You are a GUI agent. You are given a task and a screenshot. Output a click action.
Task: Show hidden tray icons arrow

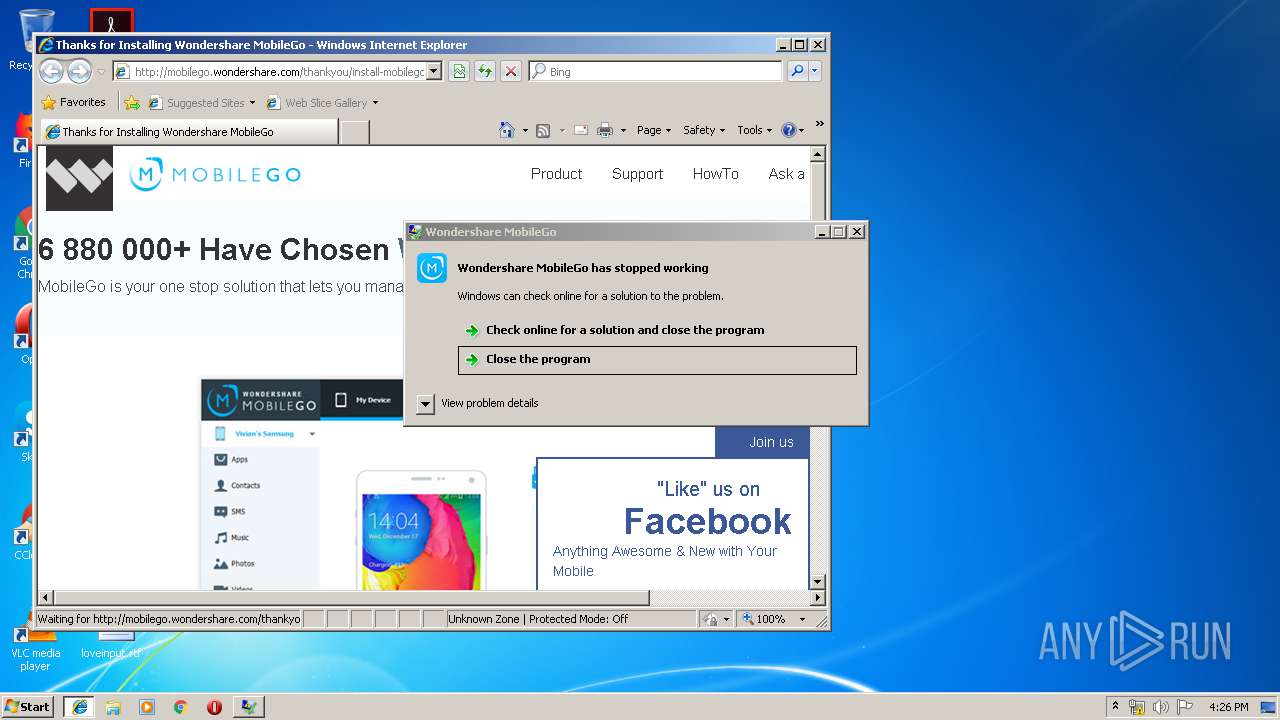click(1115, 707)
